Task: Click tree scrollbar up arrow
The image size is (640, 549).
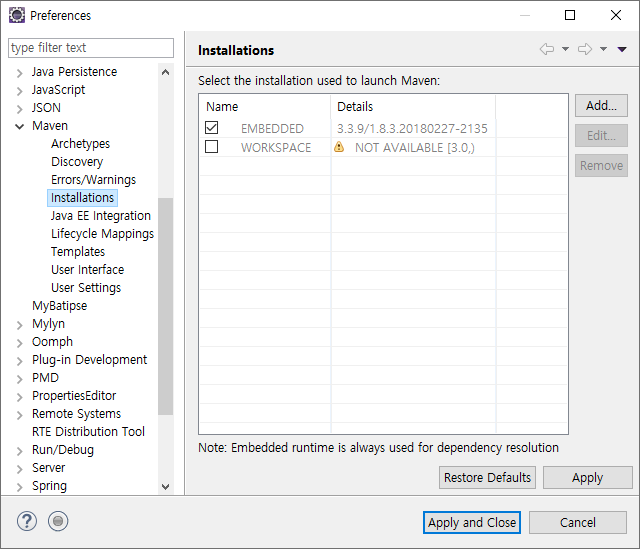Action: pyautogui.click(x=165, y=72)
